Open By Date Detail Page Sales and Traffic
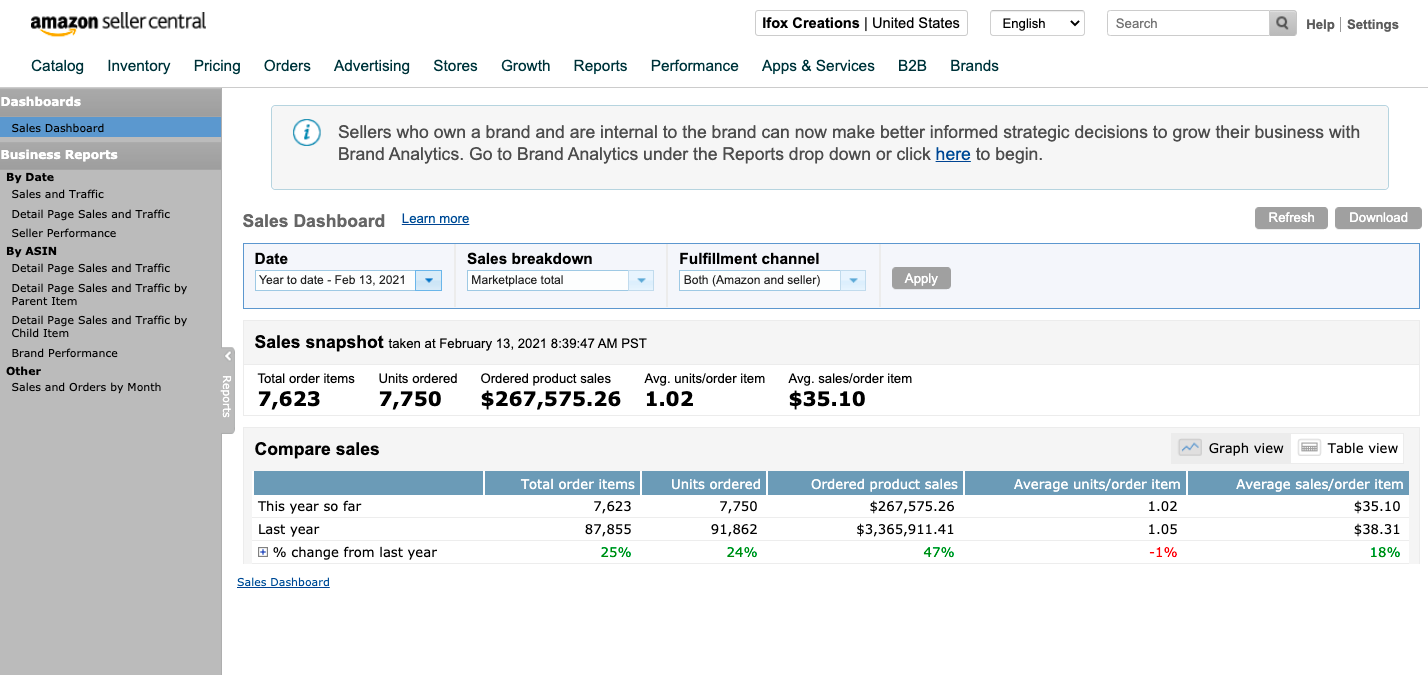This screenshot has height=675, width=1428. (91, 214)
